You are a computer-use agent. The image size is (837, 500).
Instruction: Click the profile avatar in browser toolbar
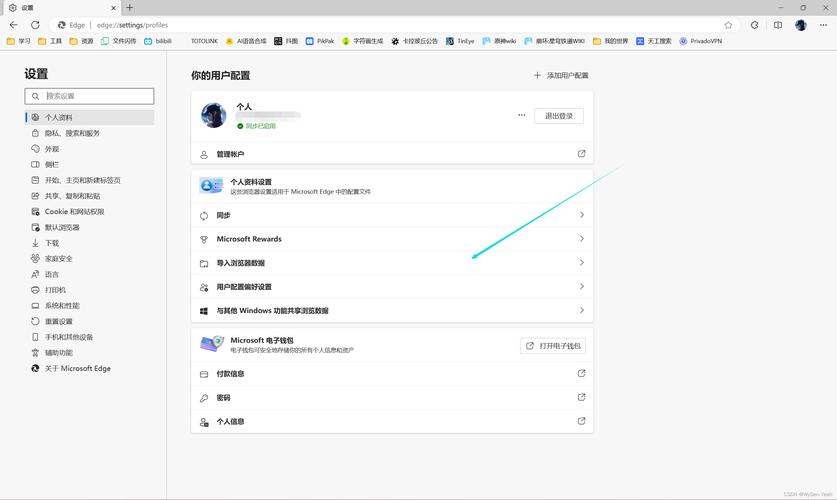pyautogui.click(x=801, y=25)
